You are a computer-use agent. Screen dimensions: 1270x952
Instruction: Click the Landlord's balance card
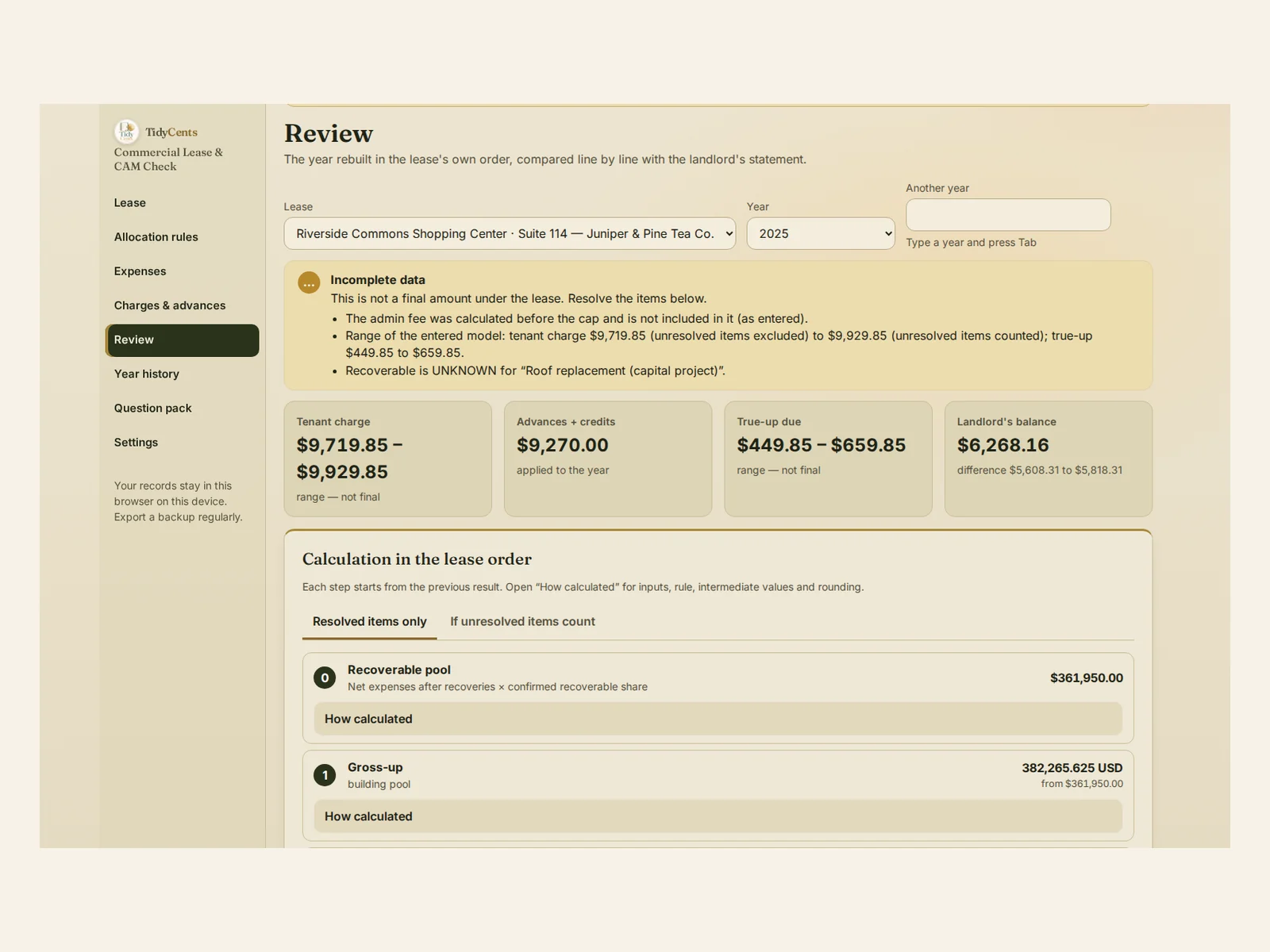tap(1049, 459)
